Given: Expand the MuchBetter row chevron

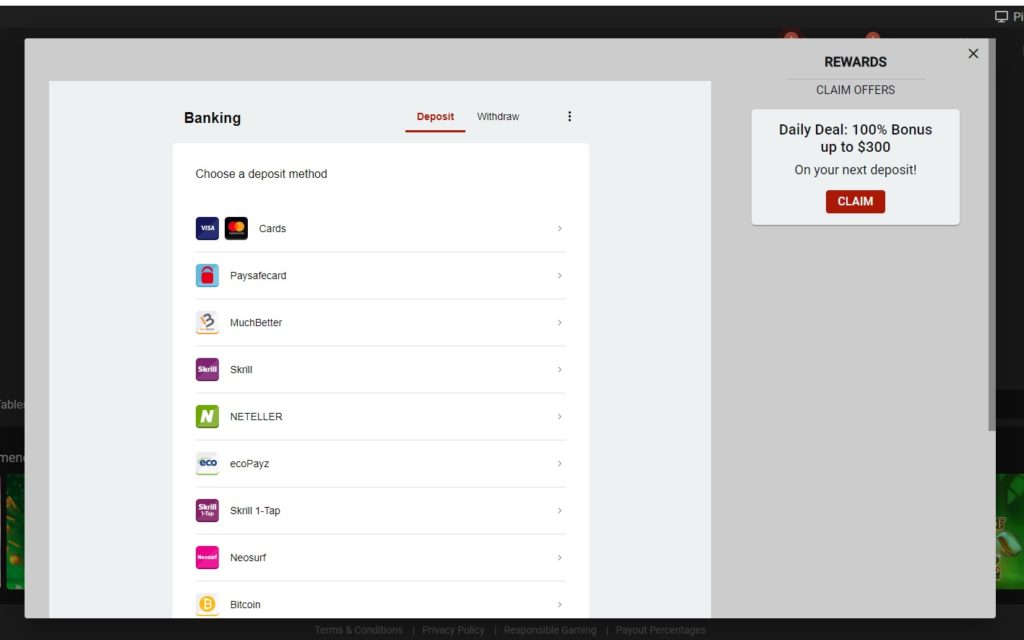Looking at the screenshot, I should (x=560, y=323).
